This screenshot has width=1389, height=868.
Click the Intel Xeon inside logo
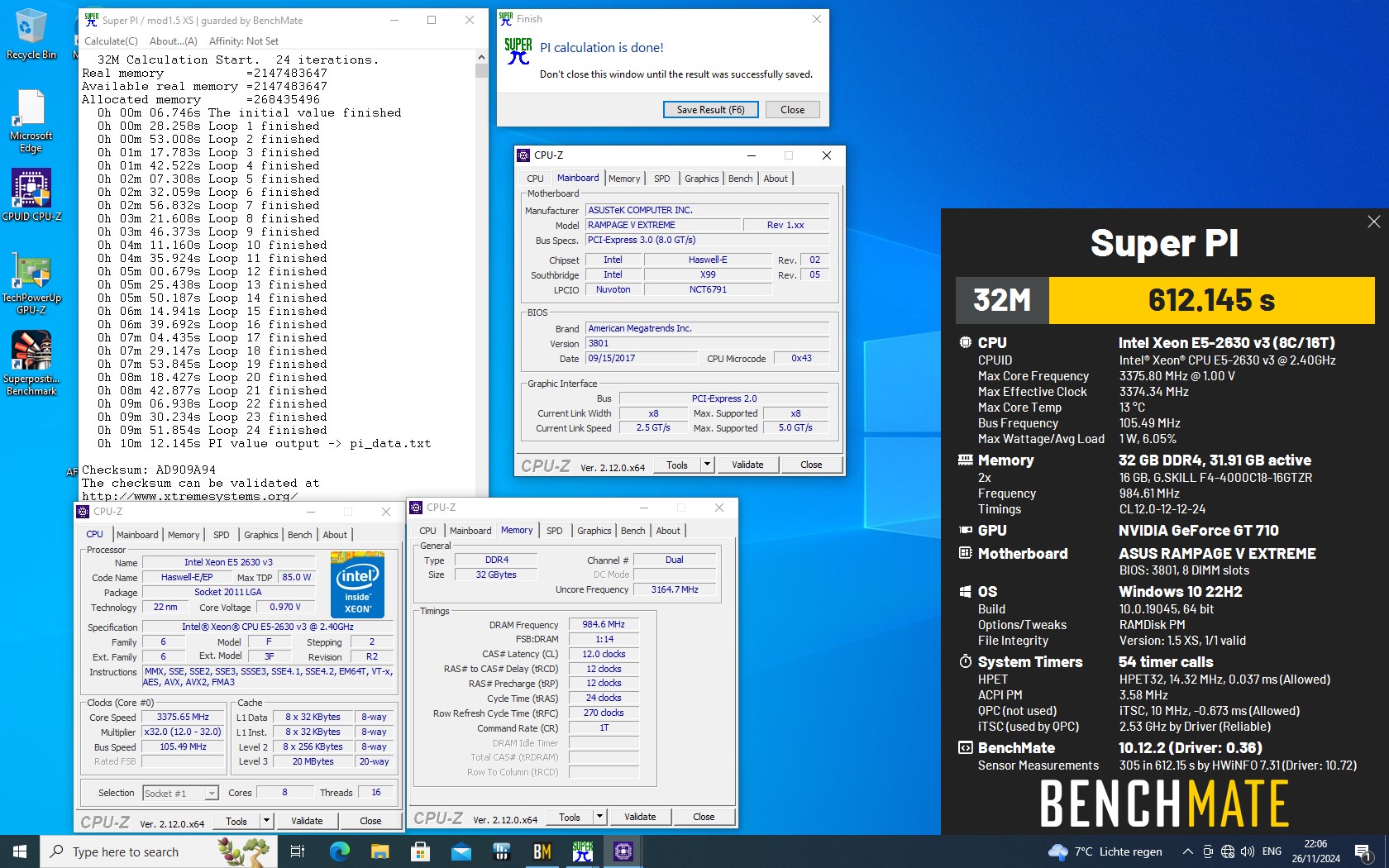[x=357, y=584]
